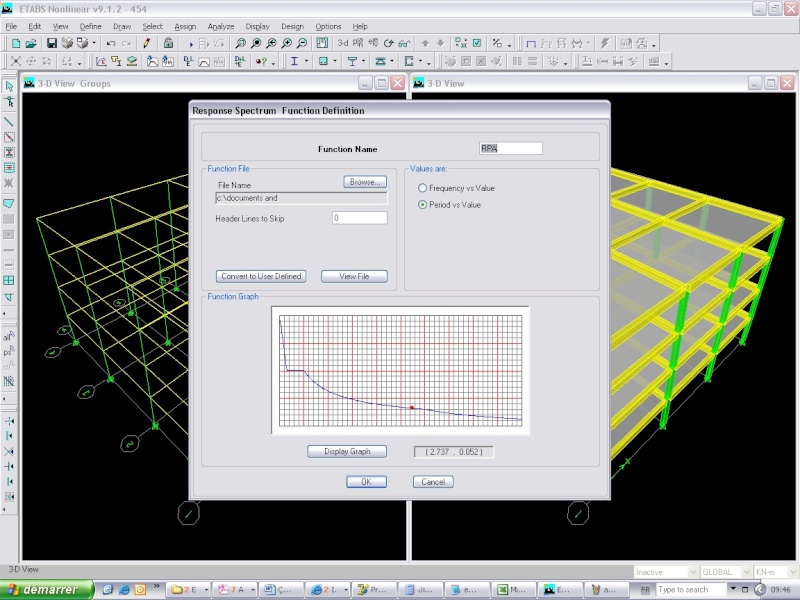The width and height of the screenshot is (800, 600).
Task: Click the rotate 3D view icon
Action: pos(389,44)
